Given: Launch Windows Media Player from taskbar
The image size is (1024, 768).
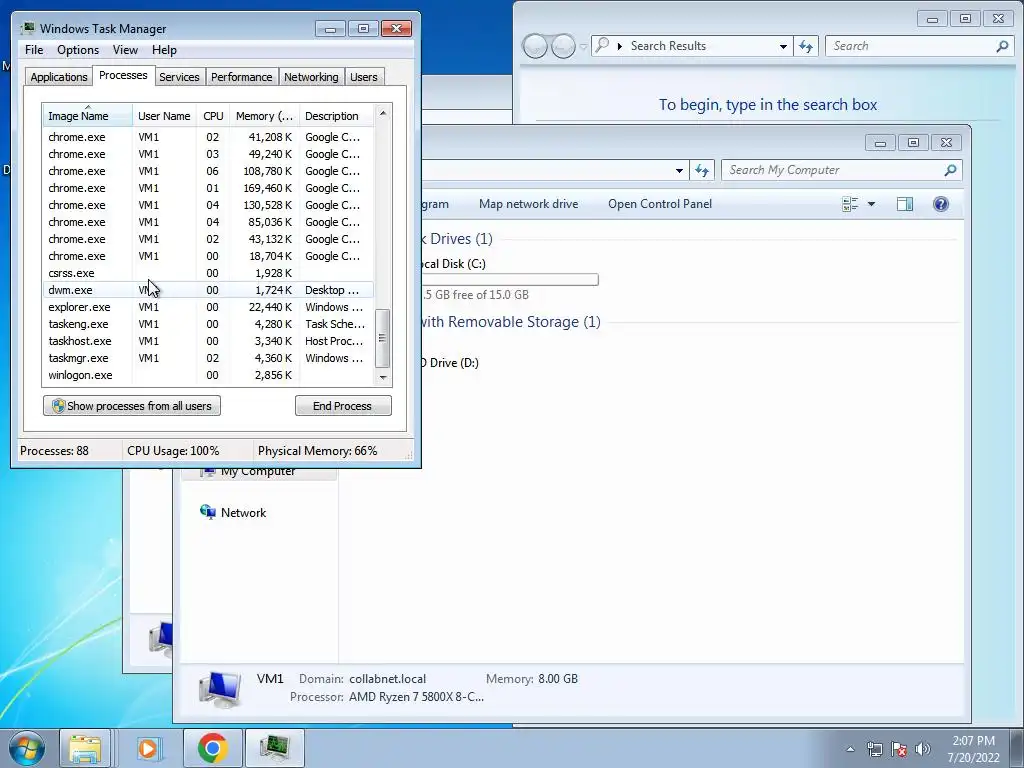Looking at the screenshot, I should pos(148,748).
